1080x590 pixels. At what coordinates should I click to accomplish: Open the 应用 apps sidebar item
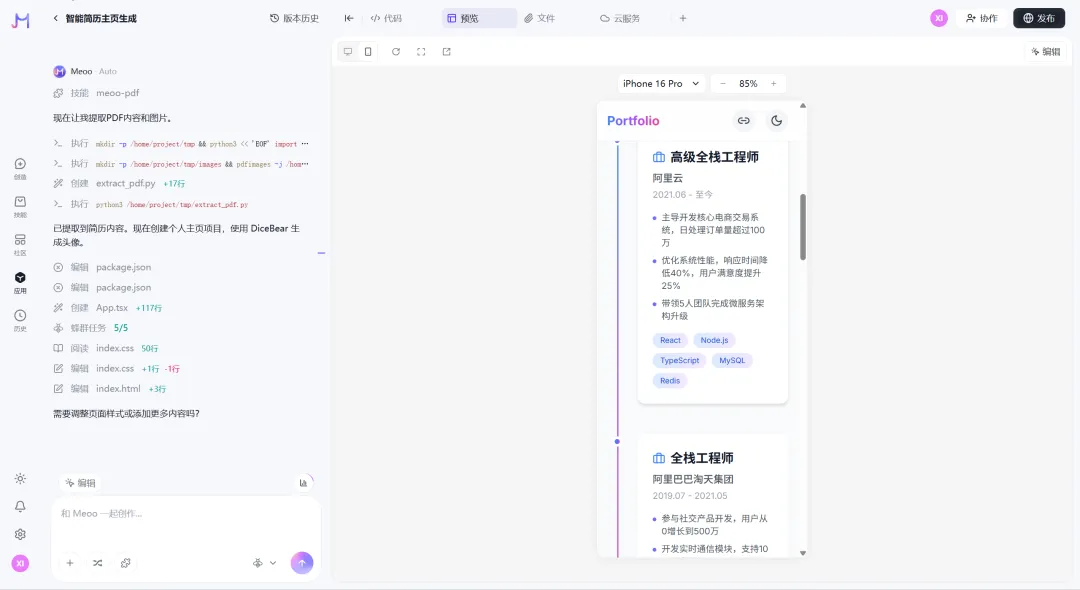pyautogui.click(x=20, y=282)
